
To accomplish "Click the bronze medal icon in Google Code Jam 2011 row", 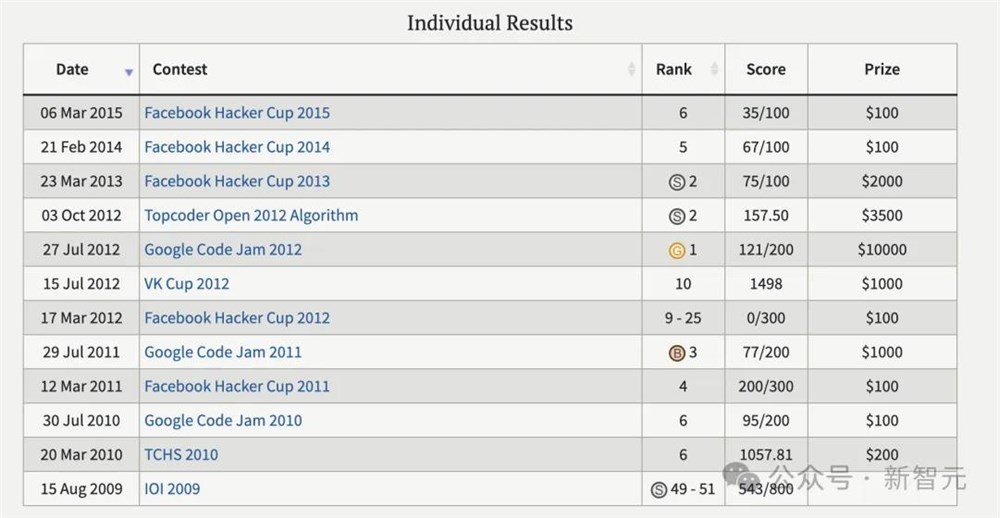I will (x=676, y=352).
